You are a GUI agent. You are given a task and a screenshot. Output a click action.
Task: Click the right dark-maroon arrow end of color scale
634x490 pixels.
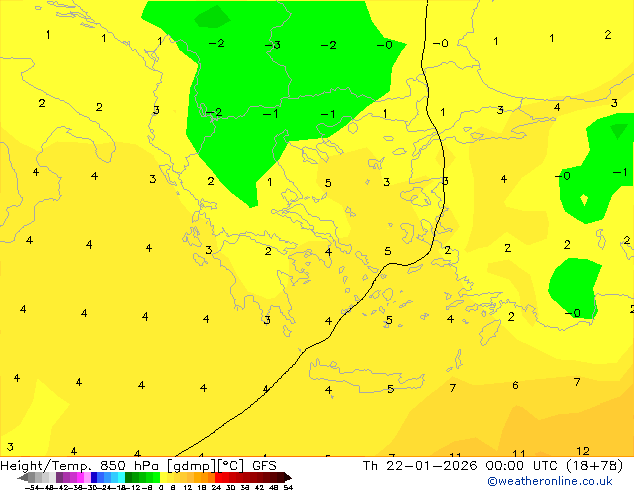click(x=287, y=477)
